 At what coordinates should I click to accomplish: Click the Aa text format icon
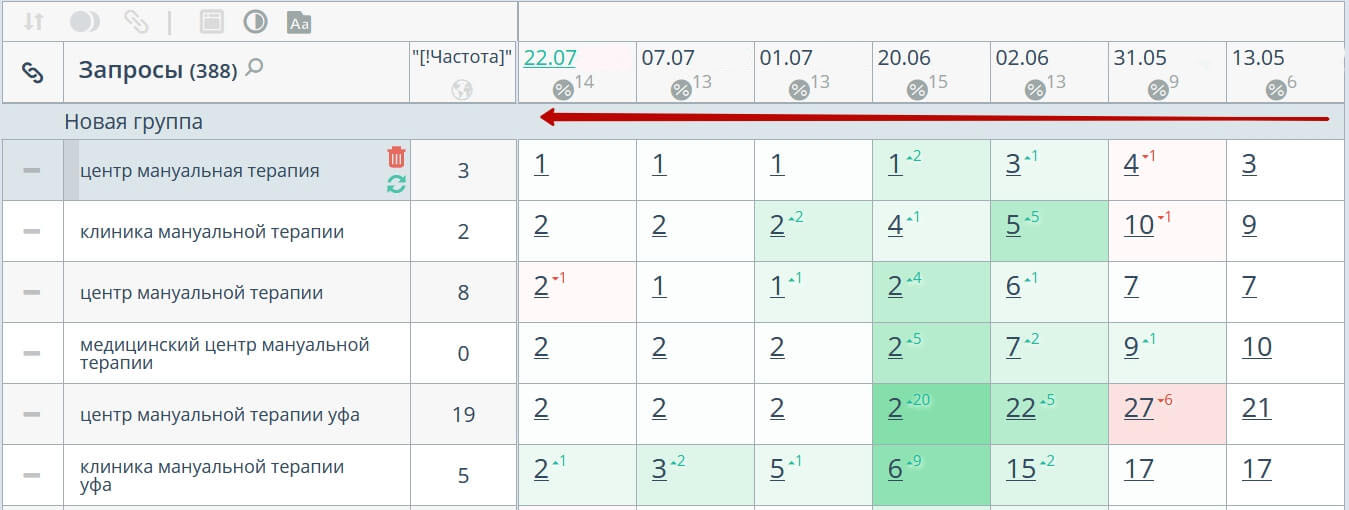tap(298, 22)
